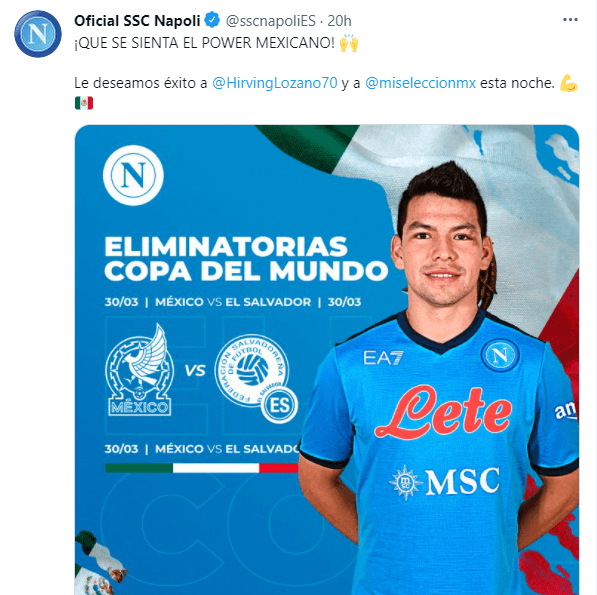Click the Mexico flag emoji

pyautogui.click(x=84, y=103)
